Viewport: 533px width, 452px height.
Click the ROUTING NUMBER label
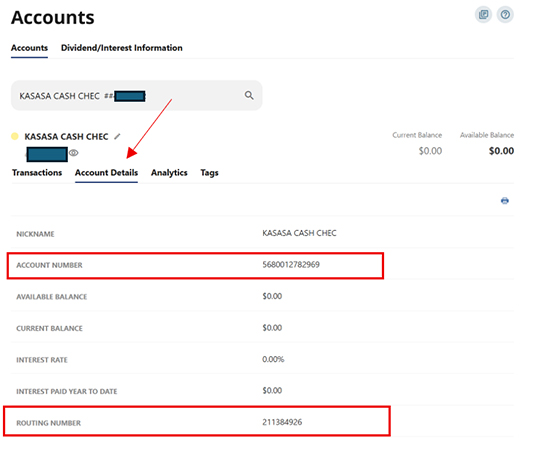click(49, 423)
